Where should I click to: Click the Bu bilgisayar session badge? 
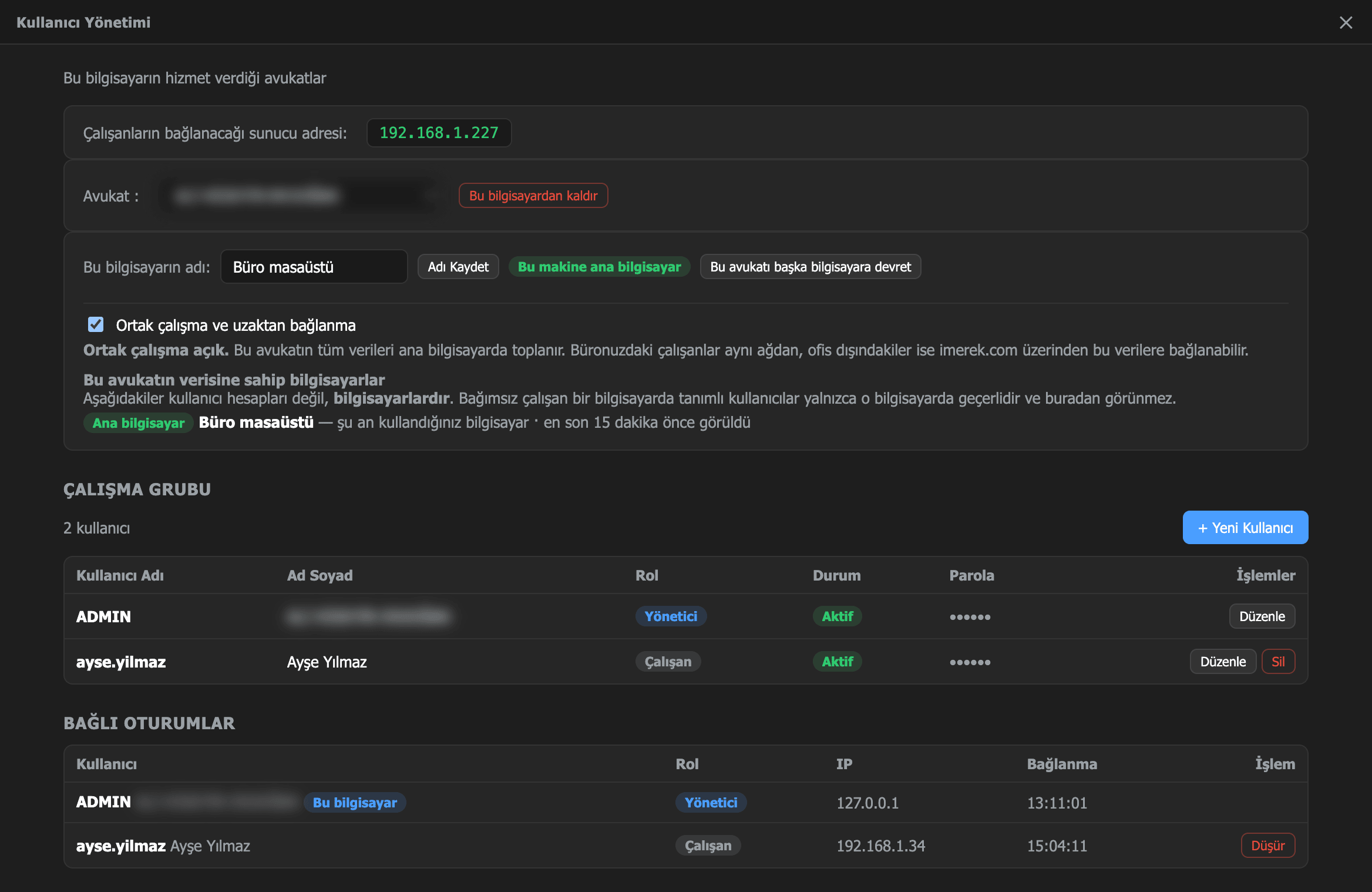point(355,803)
